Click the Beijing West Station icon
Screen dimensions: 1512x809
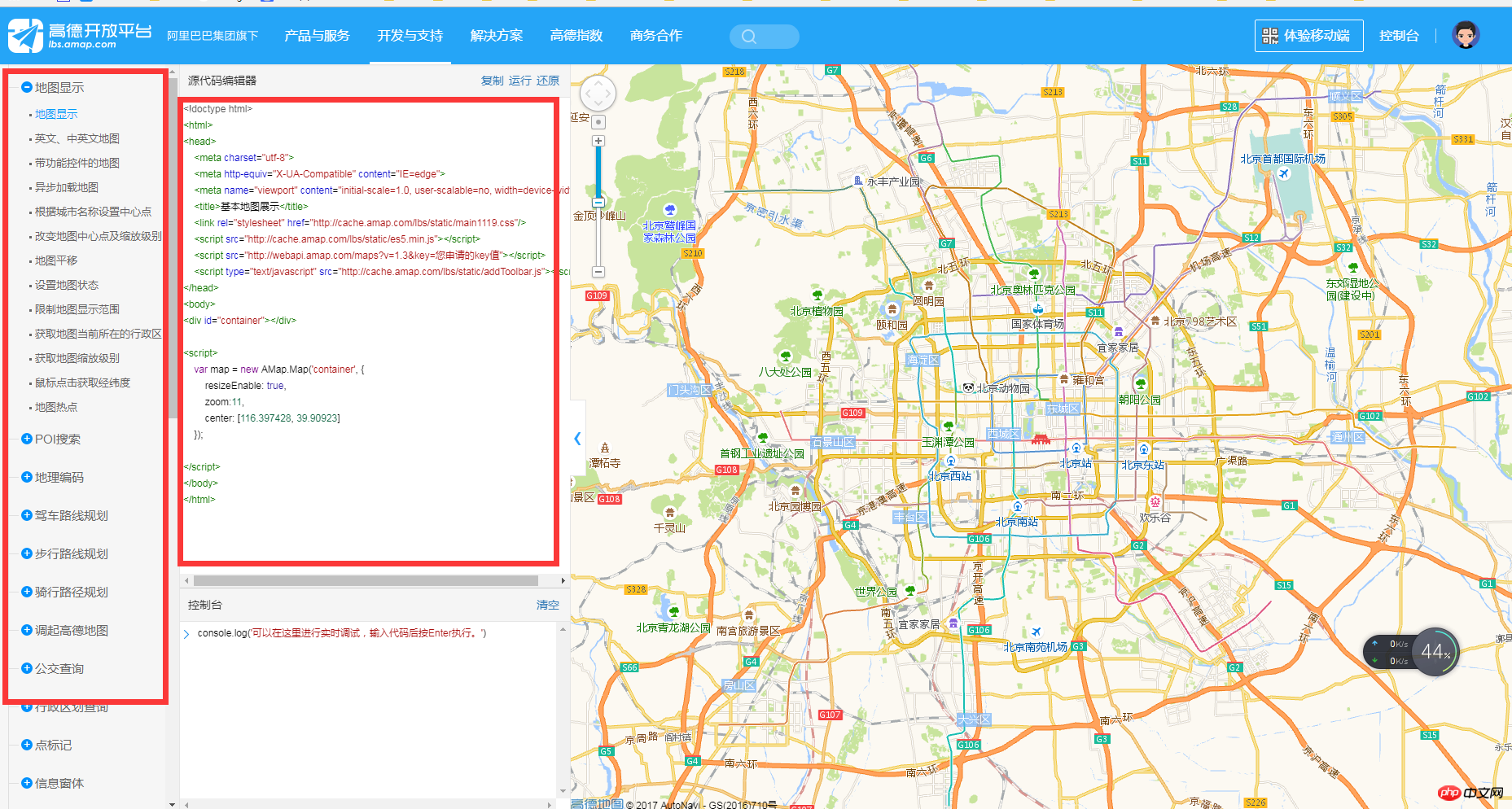(950, 461)
